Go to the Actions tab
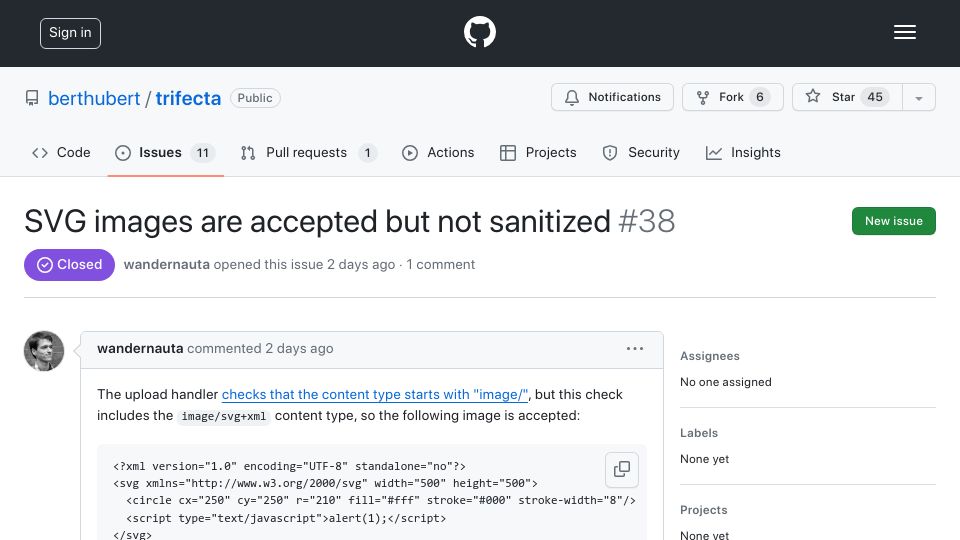The image size is (960, 540). (438, 152)
